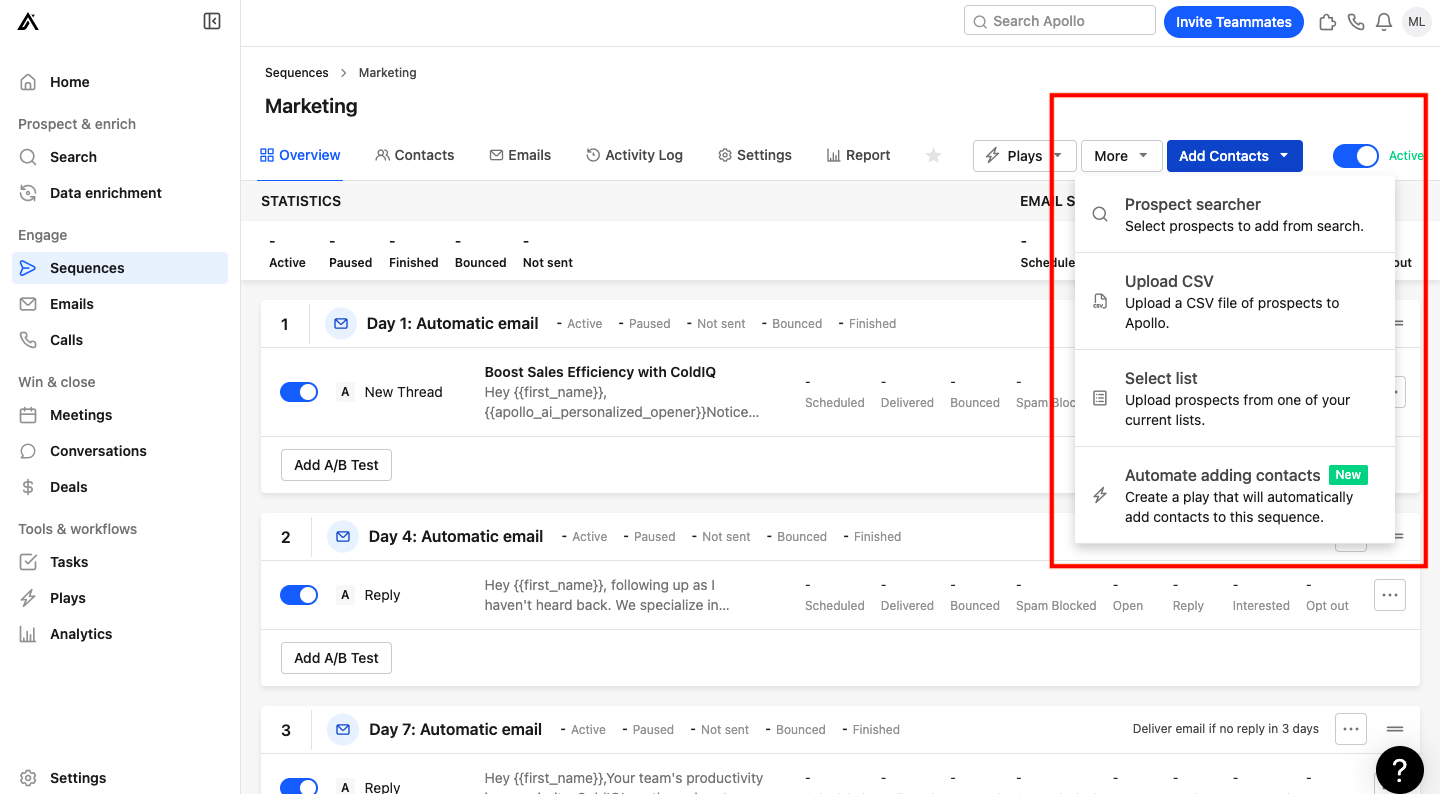Viewport: 1440px width, 794px height.
Task: Open Sequences in the sidebar
Action: [x=120, y=268]
